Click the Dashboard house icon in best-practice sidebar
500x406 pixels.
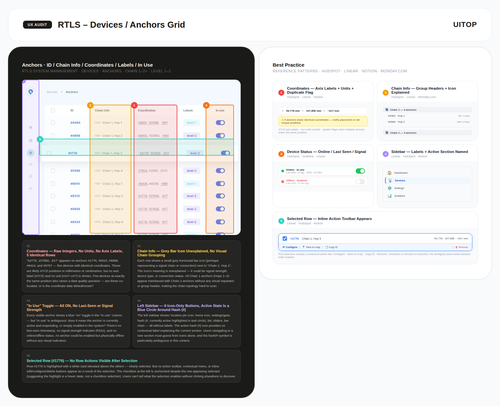click(389, 173)
